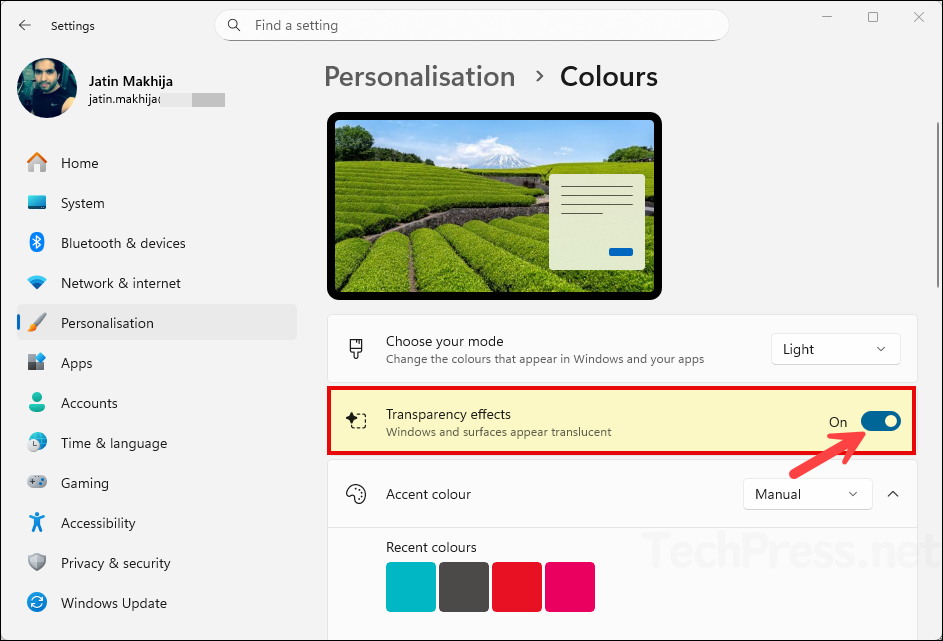Viewport: 943px width, 641px height.
Task: Click the Personalisation breadcrumb link
Action: point(419,77)
